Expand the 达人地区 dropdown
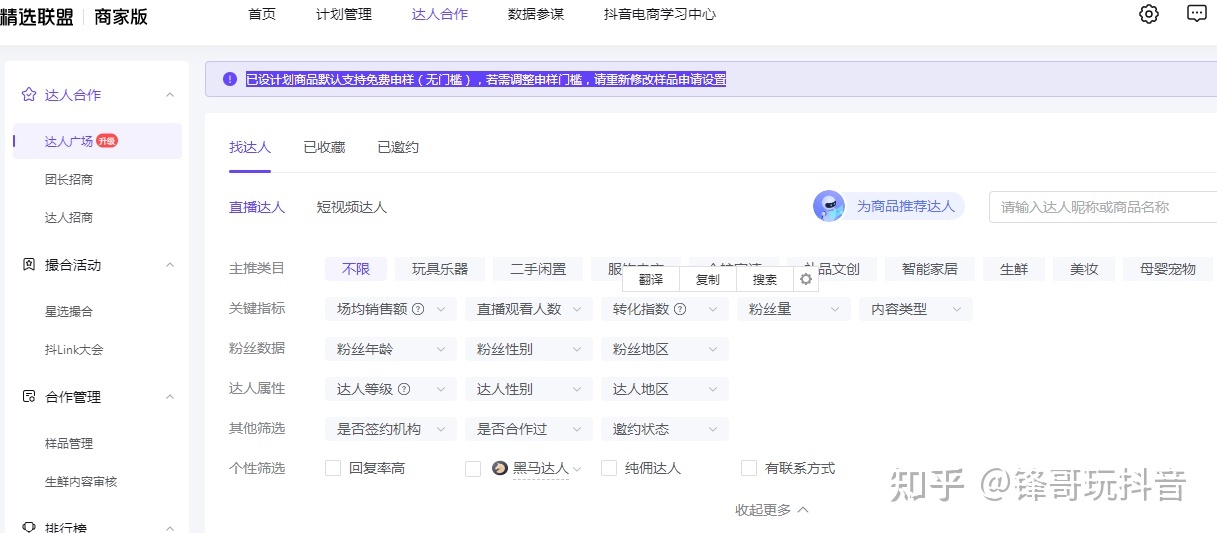 point(664,389)
